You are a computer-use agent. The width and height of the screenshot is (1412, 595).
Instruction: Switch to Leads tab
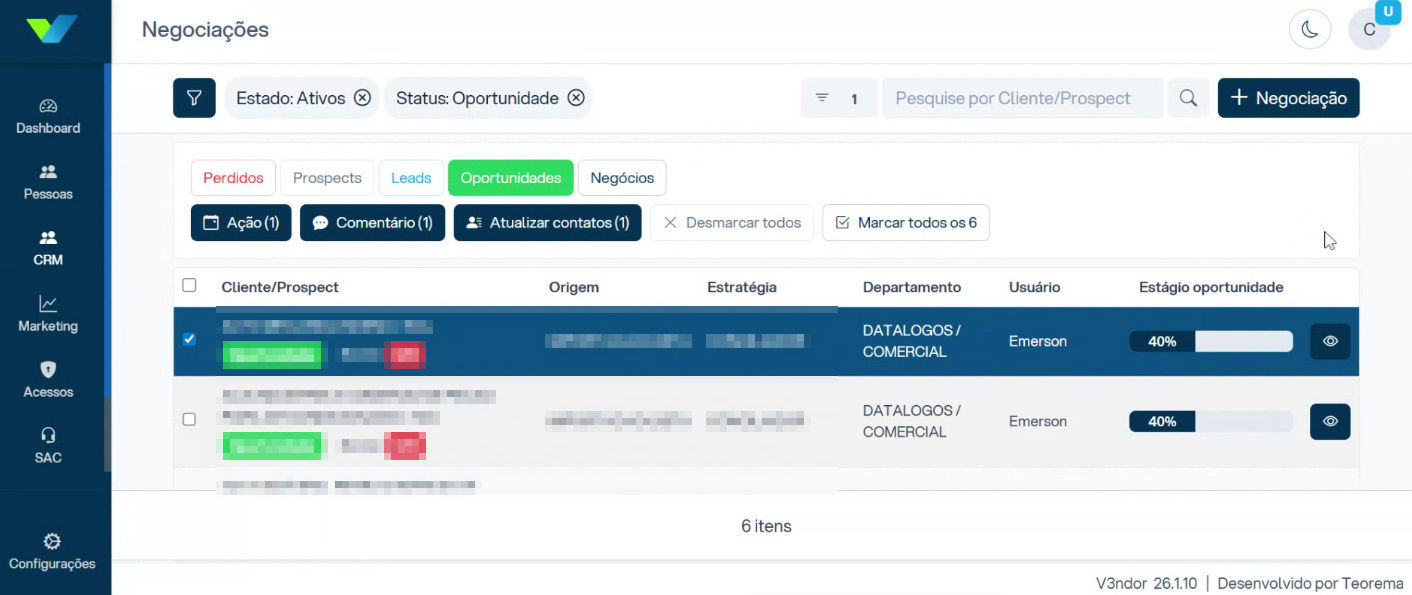(x=411, y=178)
